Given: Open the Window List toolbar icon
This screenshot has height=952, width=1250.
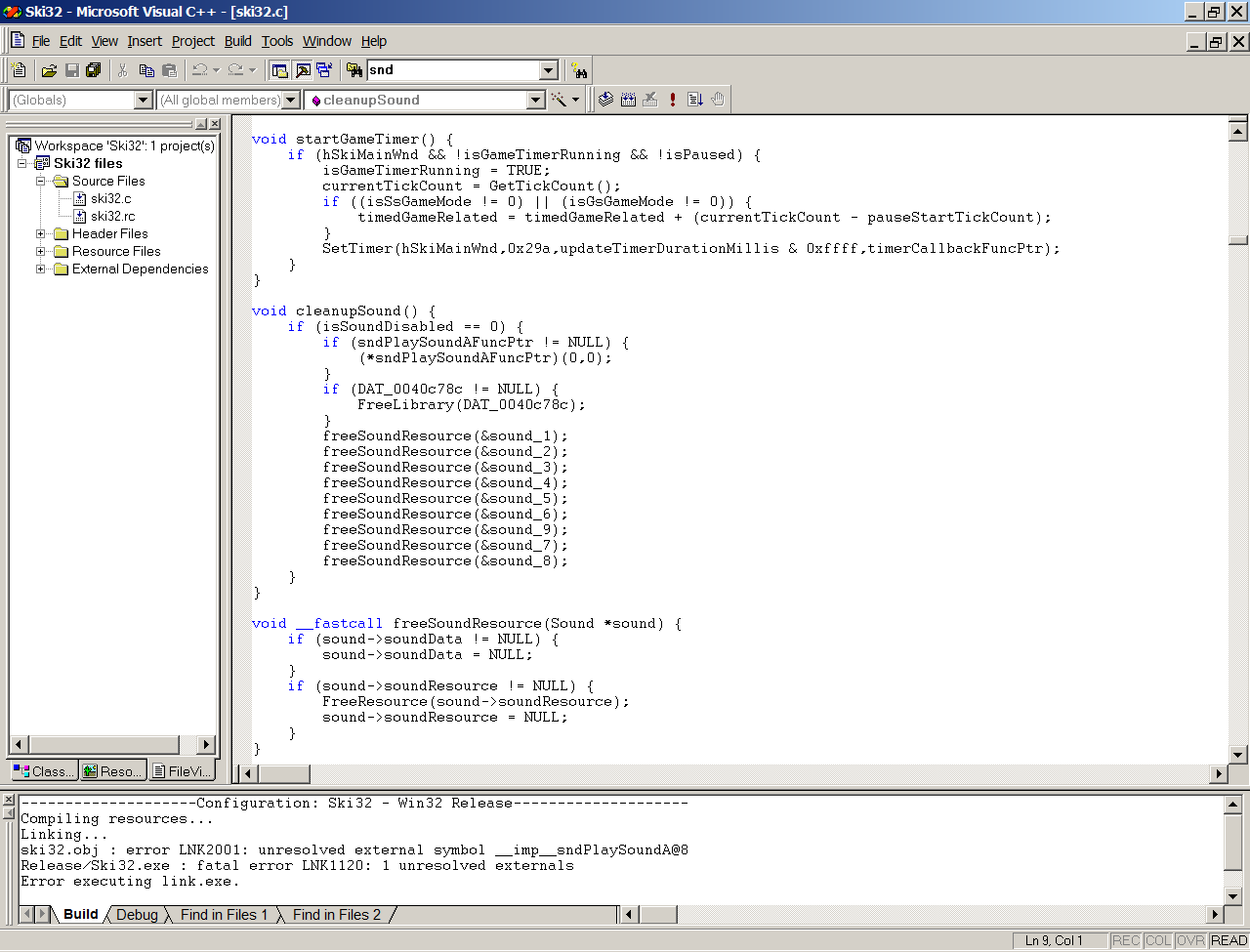Looking at the screenshot, I should [x=324, y=70].
